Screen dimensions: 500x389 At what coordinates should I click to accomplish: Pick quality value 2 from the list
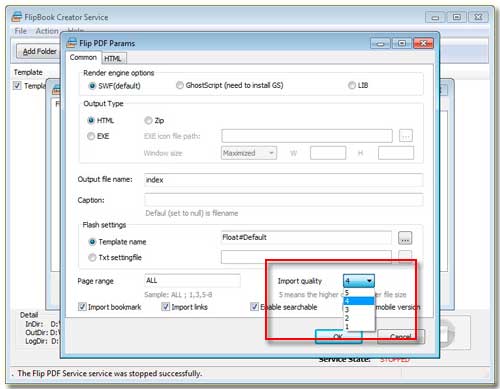(359, 318)
